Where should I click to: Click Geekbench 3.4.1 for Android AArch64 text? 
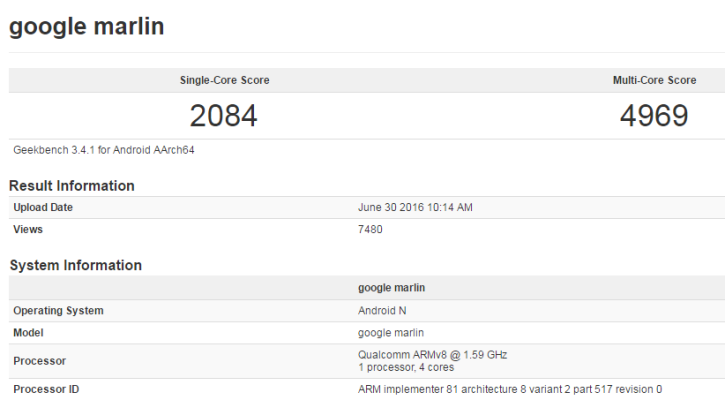[104, 150]
